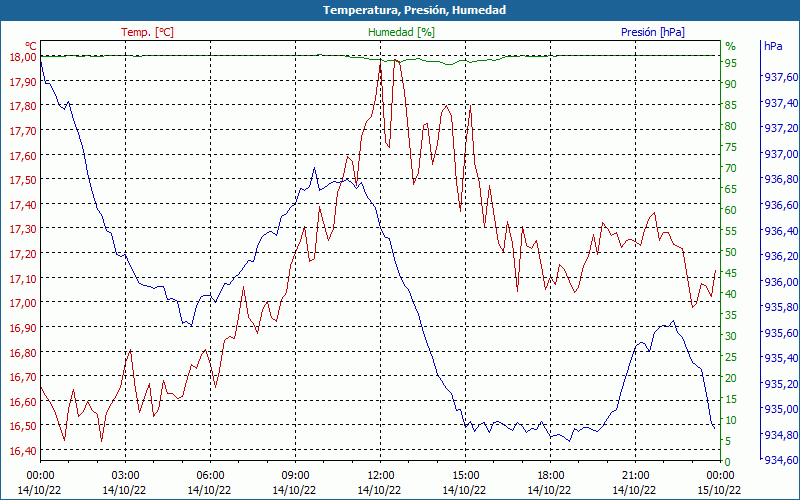The image size is (800, 500).
Task: Click the 09:00 time axis label
Action: [295, 475]
